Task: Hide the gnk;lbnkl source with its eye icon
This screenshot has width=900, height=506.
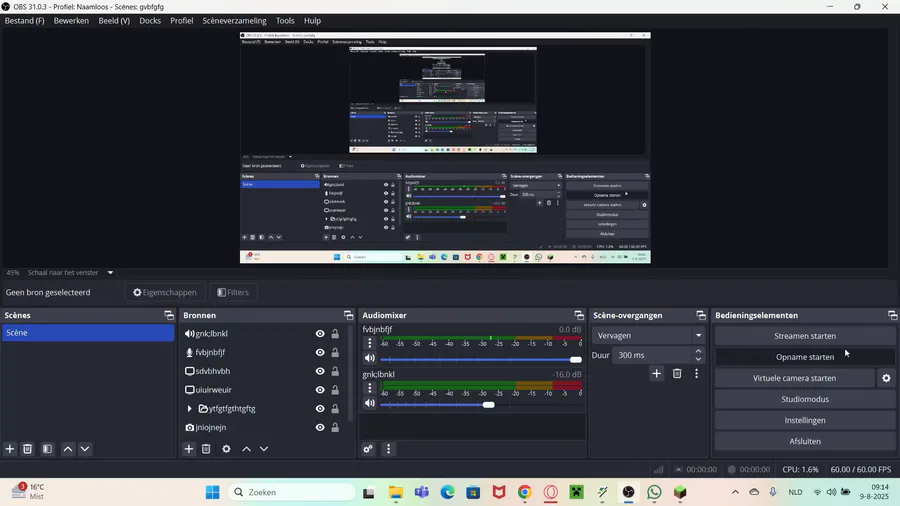Action: [x=320, y=333]
